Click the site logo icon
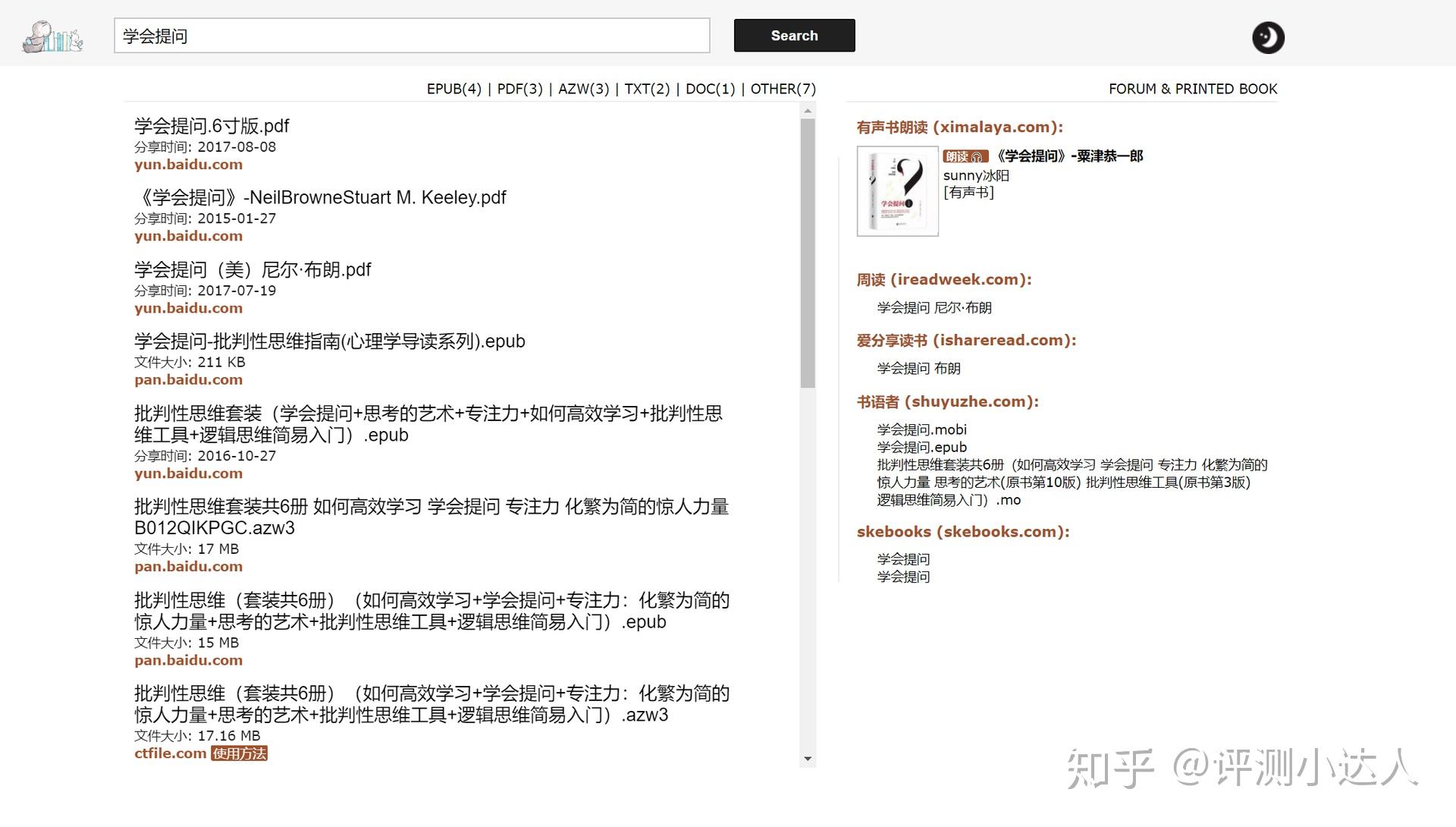 coord(52,36)
